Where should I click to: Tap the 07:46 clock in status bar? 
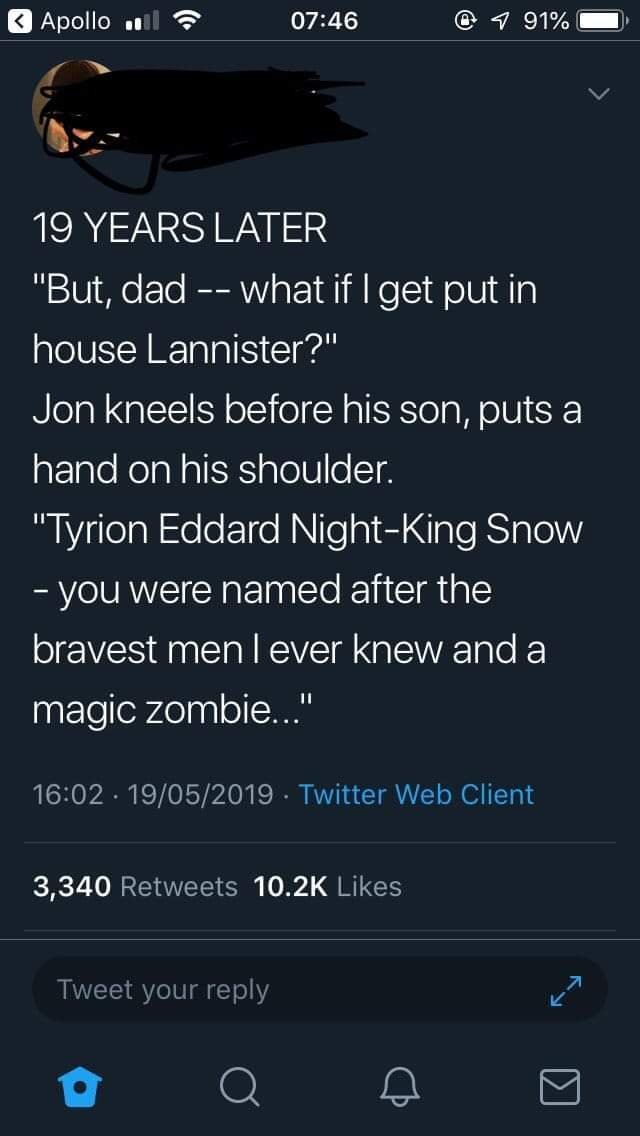[320, 20]
